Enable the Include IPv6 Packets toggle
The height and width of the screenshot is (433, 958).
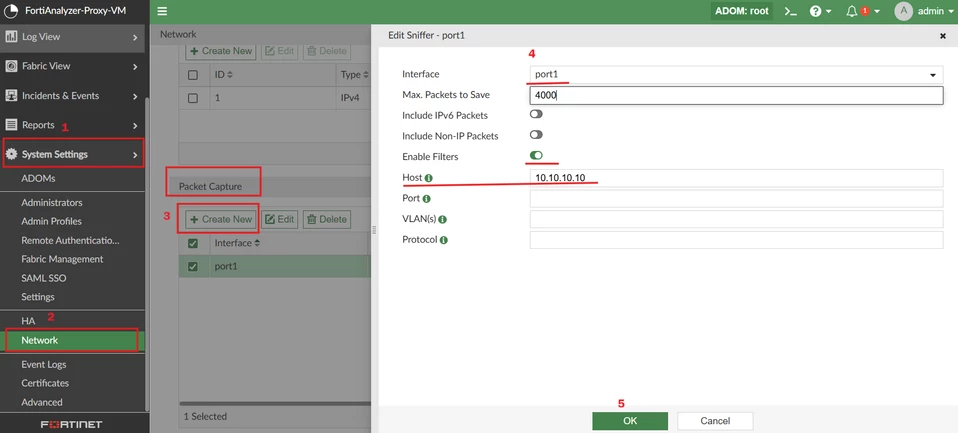[x=536, y=114]
